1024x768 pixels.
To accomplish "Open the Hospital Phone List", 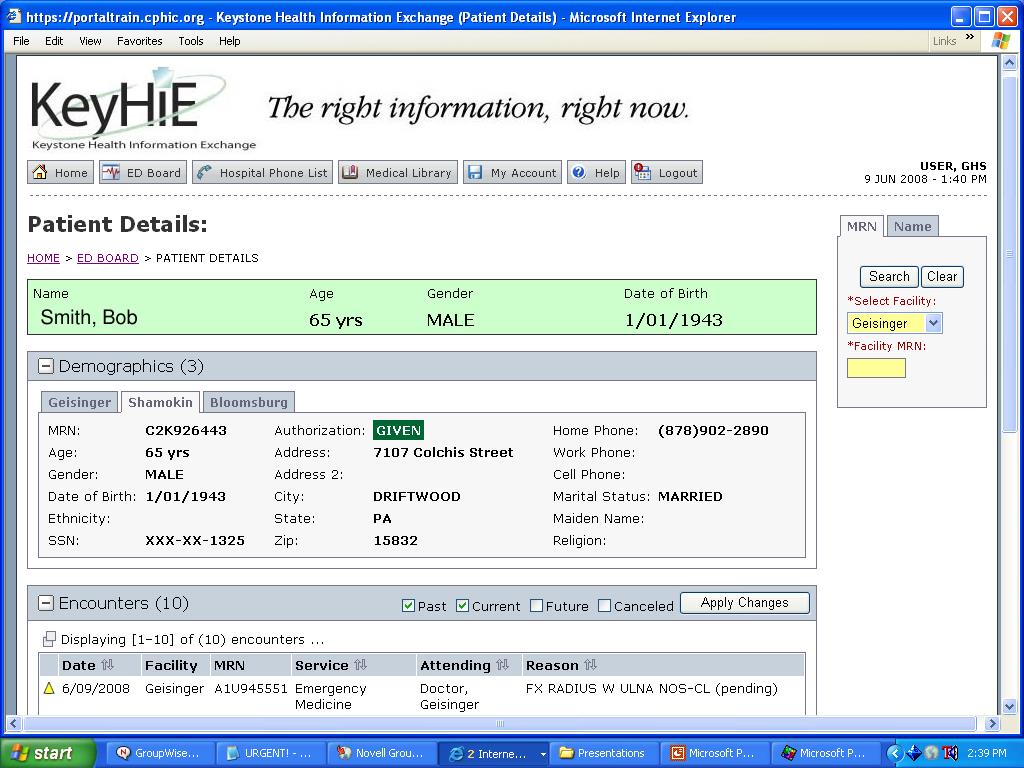I will pyautogui.click(x=263, y=172).
